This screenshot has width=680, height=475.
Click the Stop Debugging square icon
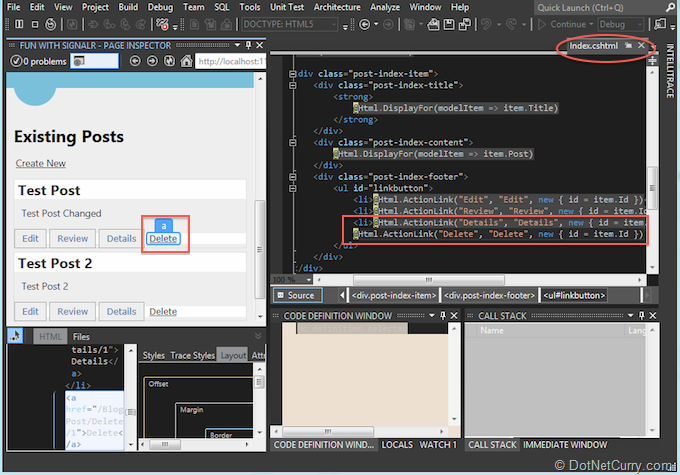coord(35,24)
